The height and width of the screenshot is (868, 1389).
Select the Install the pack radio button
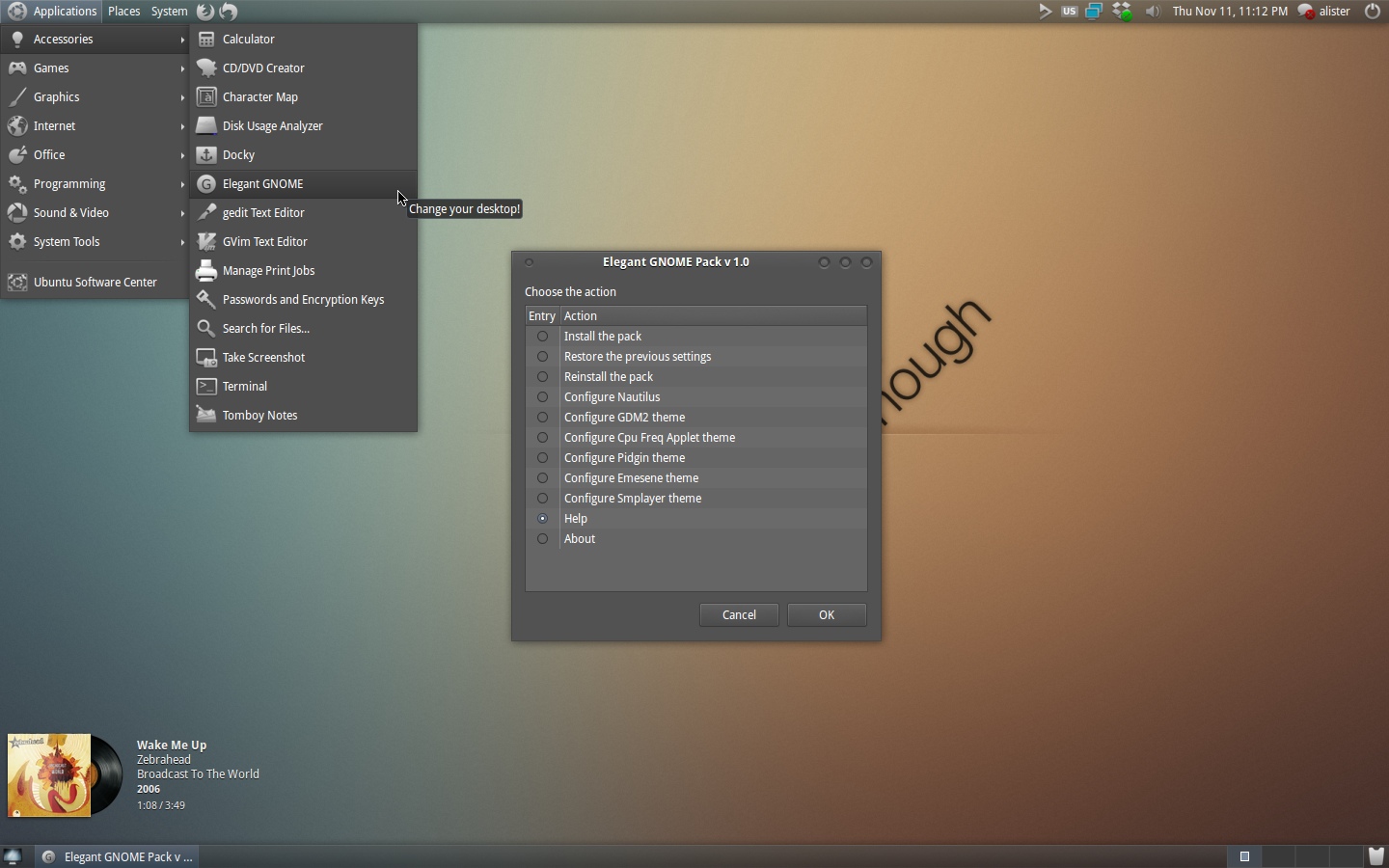tap(542, 337)
